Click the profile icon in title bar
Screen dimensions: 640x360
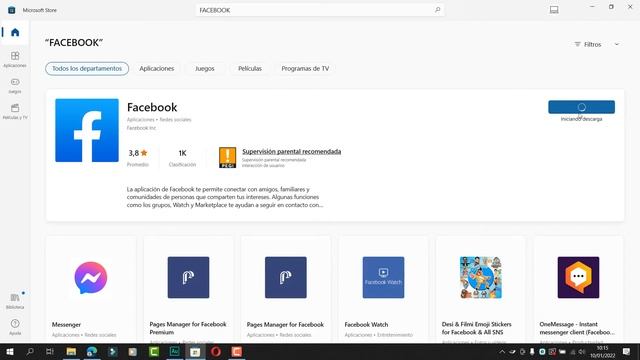coord(554,10)
